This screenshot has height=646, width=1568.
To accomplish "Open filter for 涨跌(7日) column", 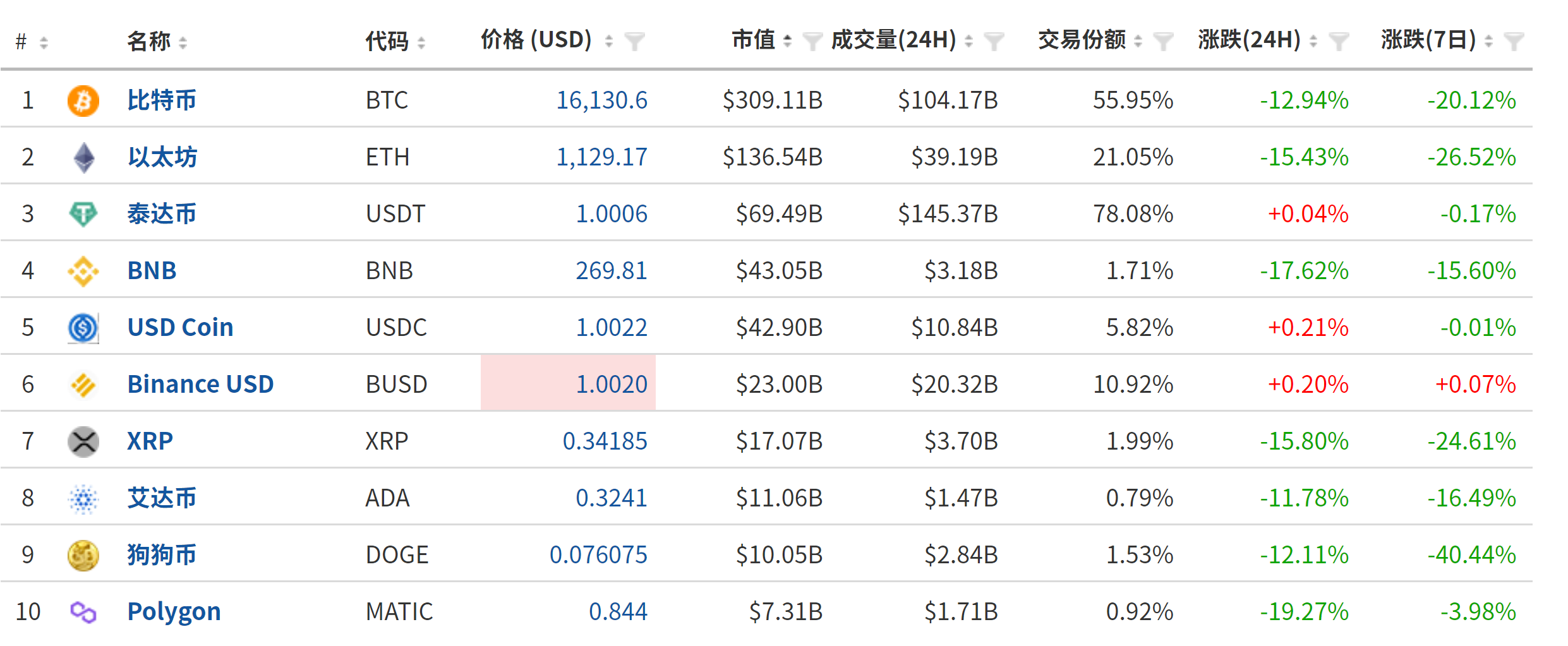I will click(1514, 42).
